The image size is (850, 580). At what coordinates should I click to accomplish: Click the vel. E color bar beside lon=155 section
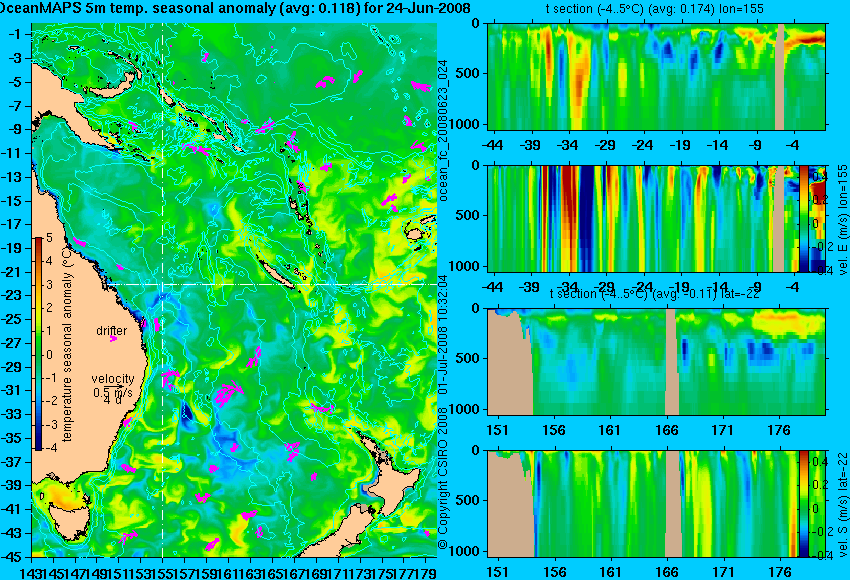point(803,219)
